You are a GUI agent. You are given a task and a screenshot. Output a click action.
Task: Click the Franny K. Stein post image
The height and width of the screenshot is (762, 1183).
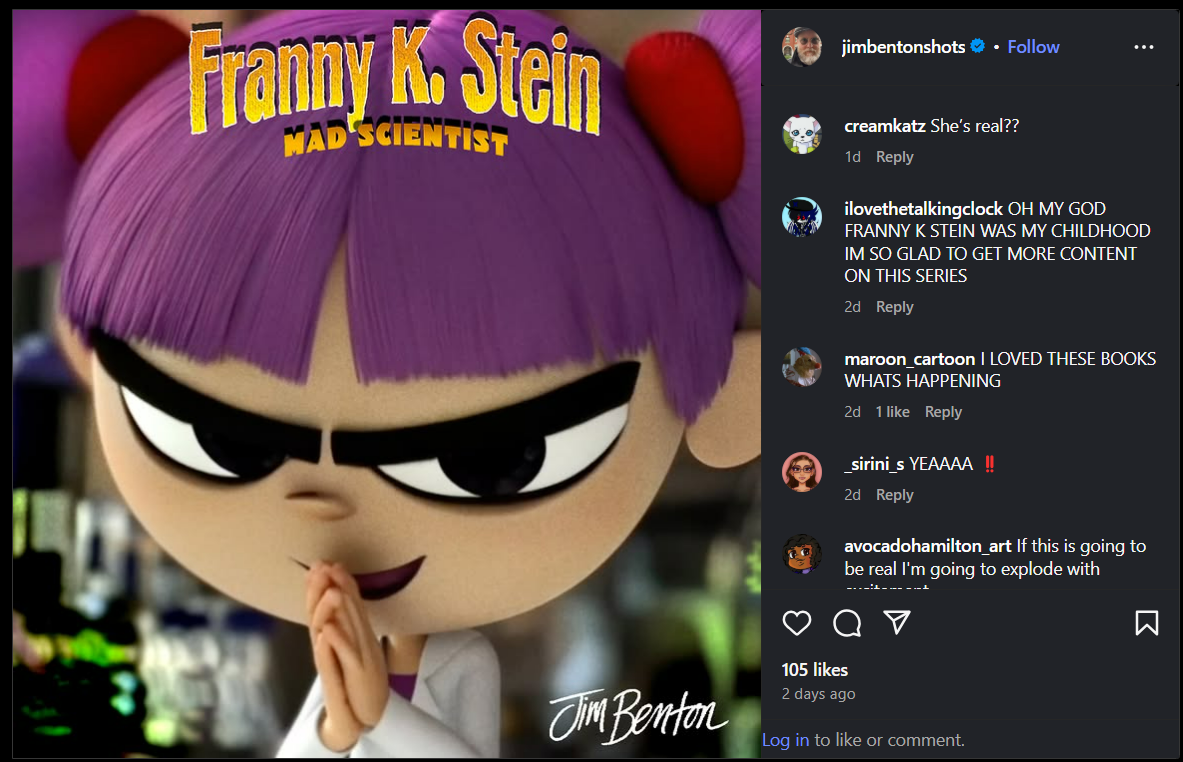pyautogui.click(x=386, y=383)
